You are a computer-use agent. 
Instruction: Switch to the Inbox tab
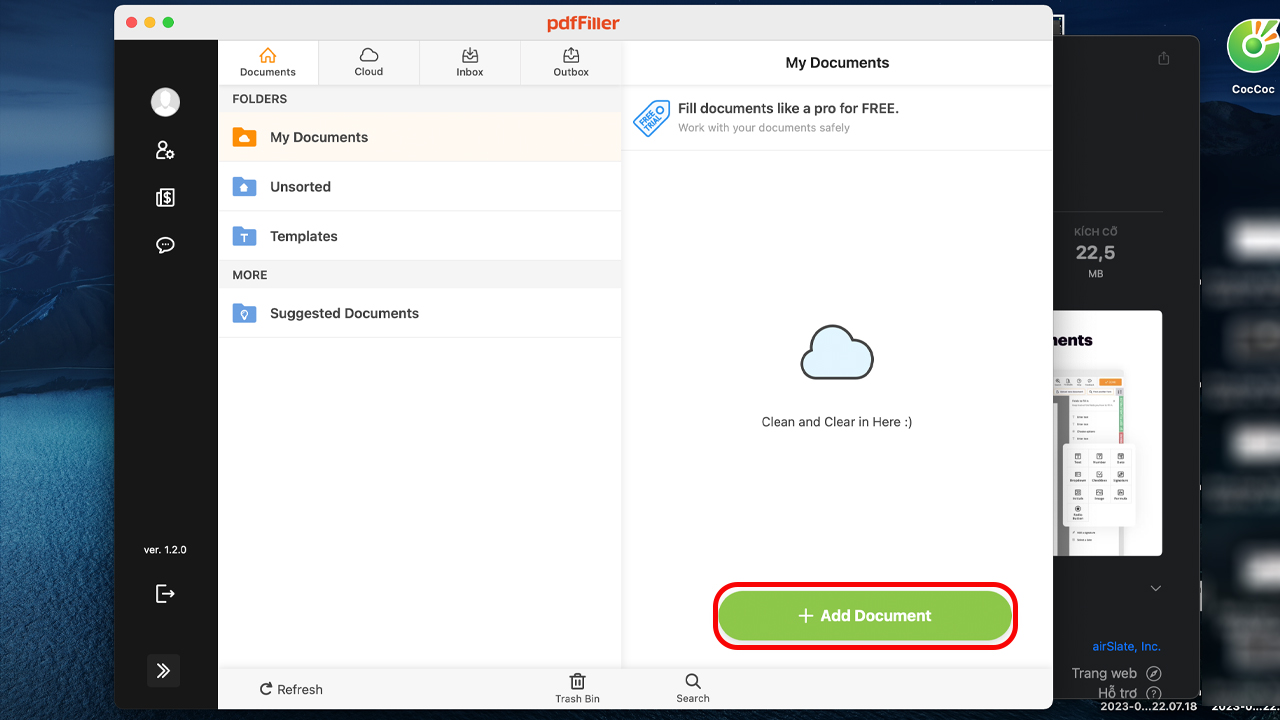470,62
